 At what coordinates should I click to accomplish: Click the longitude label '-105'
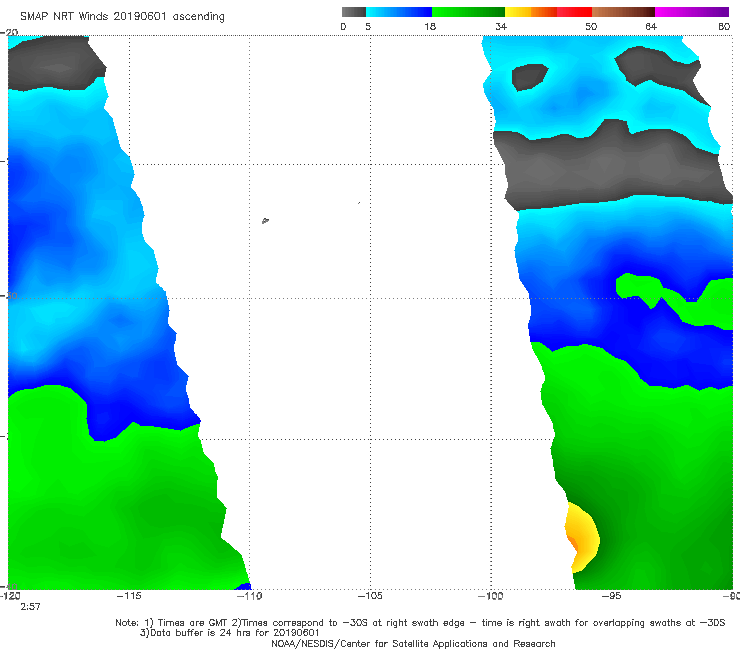(x=370, y=596)
